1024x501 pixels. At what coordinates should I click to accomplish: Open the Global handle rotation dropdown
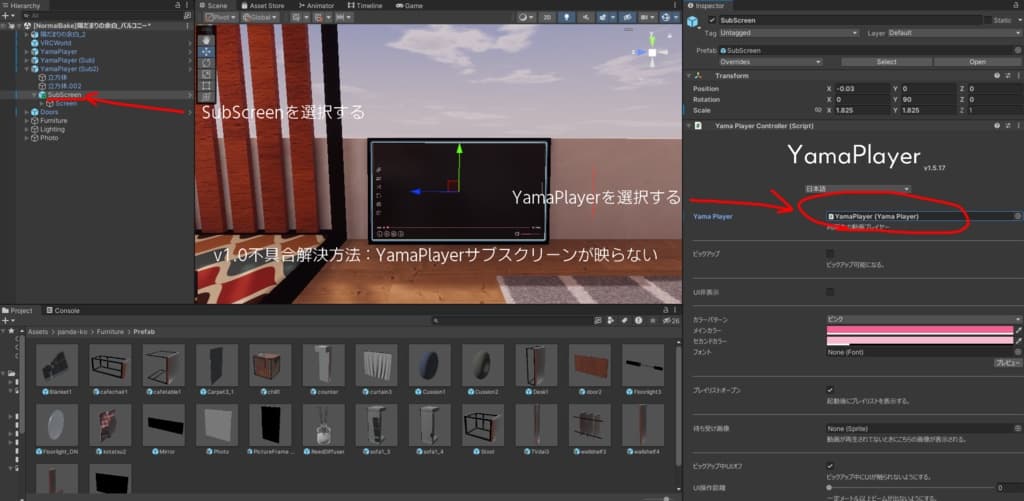click(260, 17)
